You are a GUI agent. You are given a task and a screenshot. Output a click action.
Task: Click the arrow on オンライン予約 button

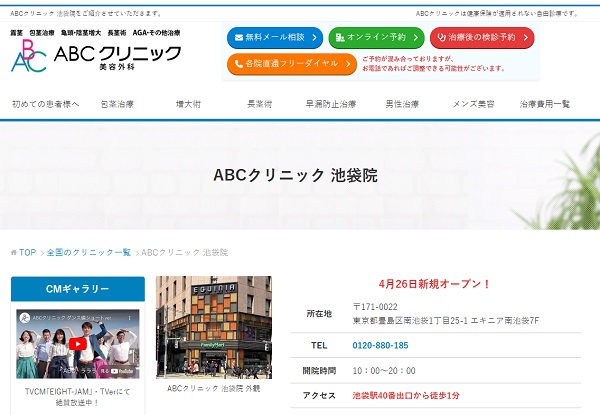[414, 38]
